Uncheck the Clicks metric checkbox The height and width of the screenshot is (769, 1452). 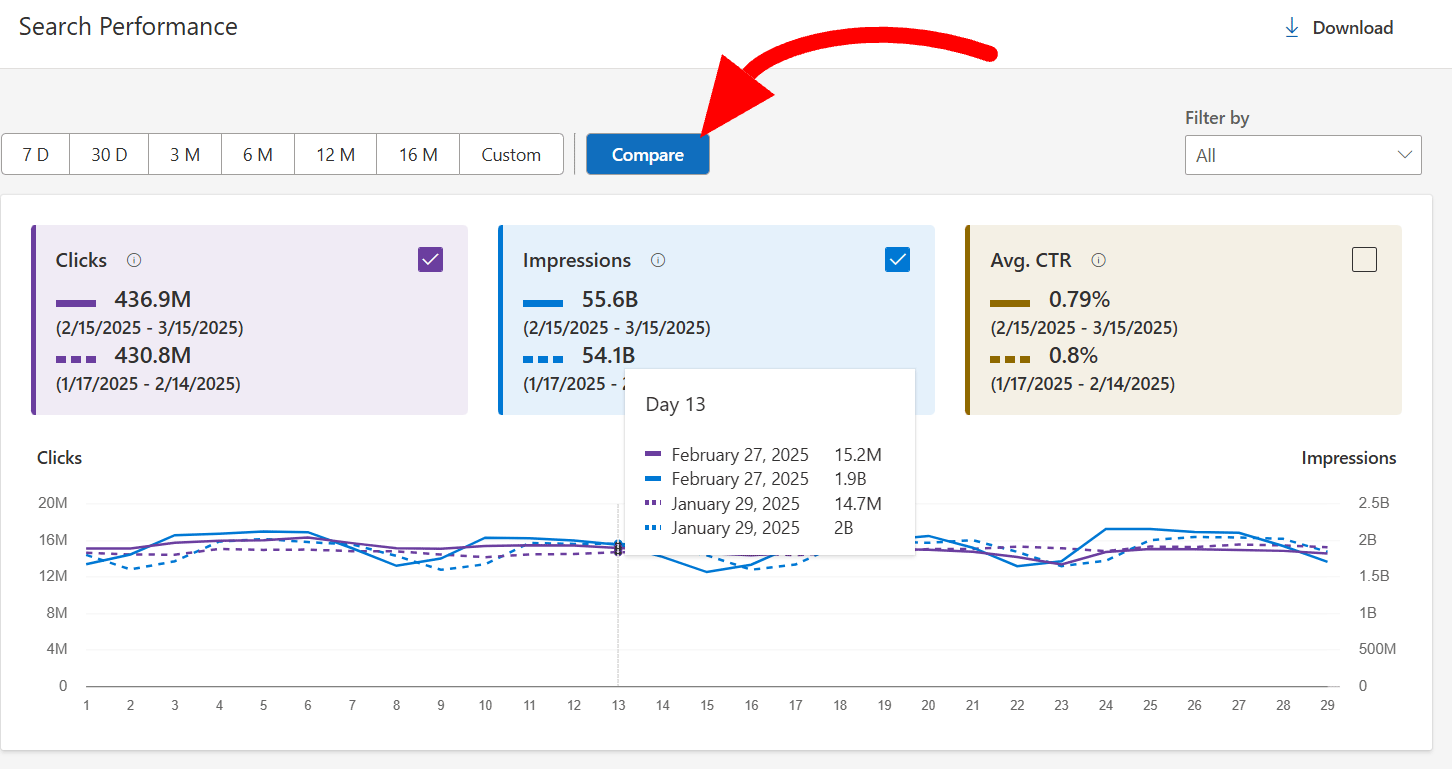(x=430, y=259)
